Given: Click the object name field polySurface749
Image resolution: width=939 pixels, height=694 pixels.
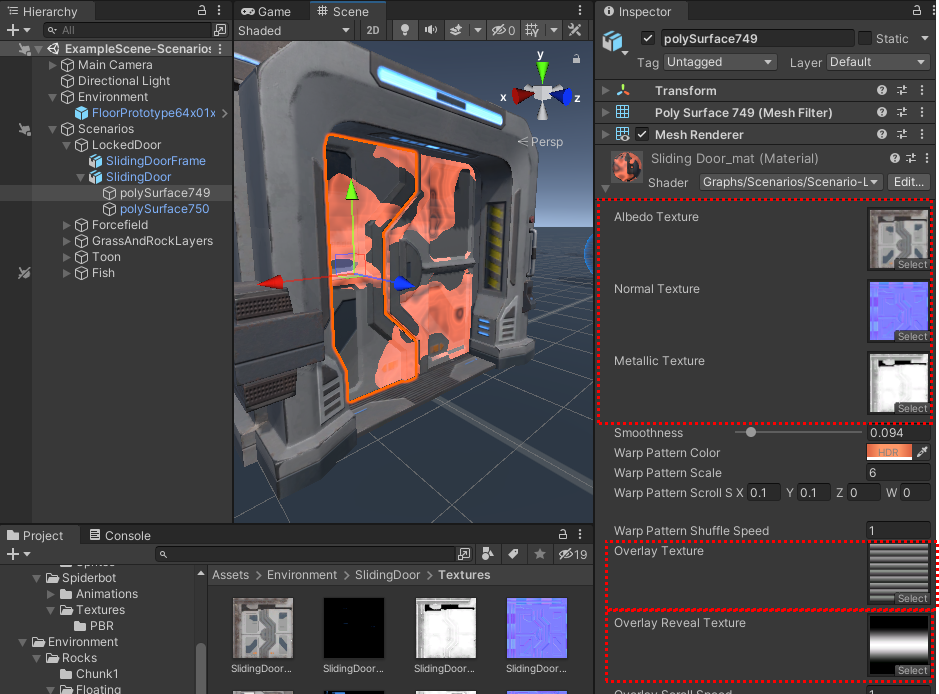Looking at the screenshot, I should 757,38.
